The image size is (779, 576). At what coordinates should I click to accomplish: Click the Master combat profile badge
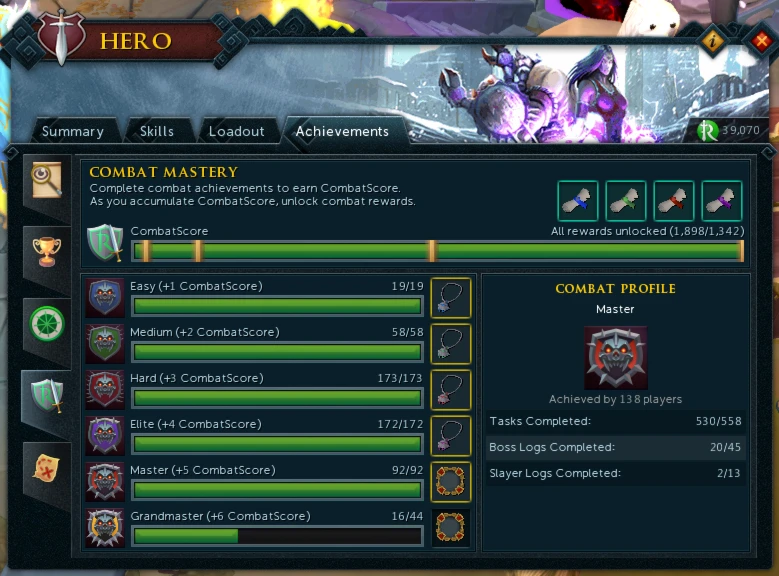tap(616, 357)
